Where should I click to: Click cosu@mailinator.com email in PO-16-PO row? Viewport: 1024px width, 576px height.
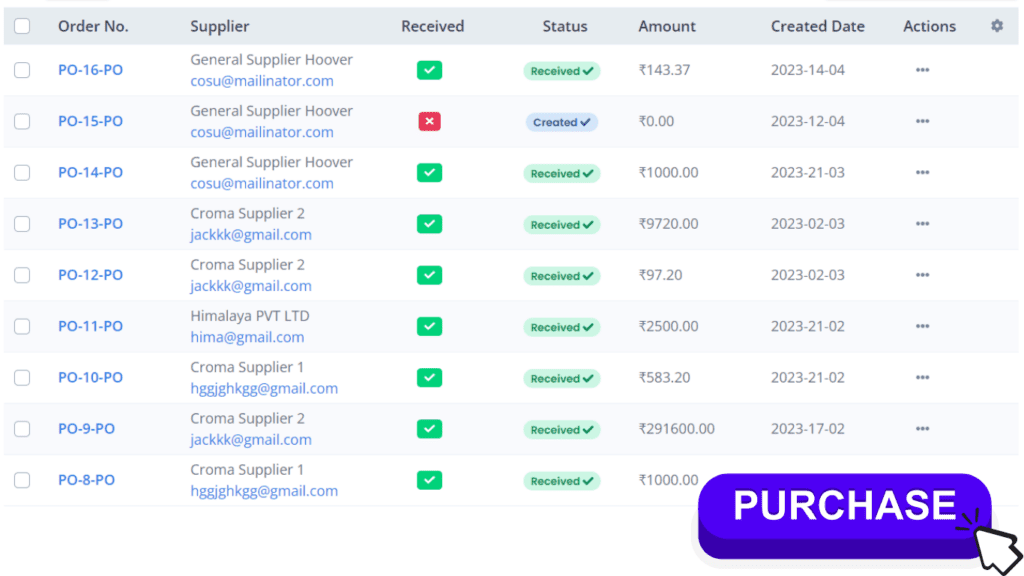[262, 81]
